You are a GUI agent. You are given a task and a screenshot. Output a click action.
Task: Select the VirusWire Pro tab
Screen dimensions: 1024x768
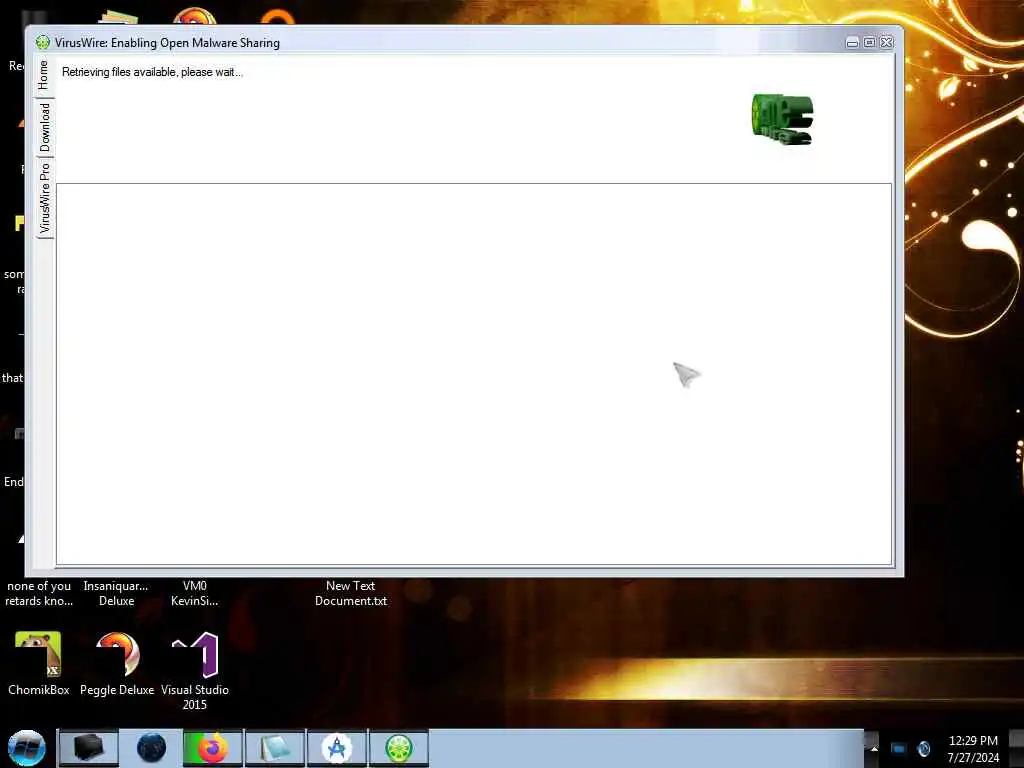44,198
